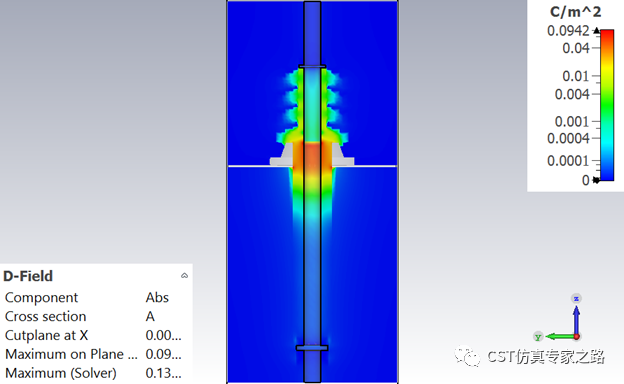
Task: Click the D-Field panel title
Action: 28,276
